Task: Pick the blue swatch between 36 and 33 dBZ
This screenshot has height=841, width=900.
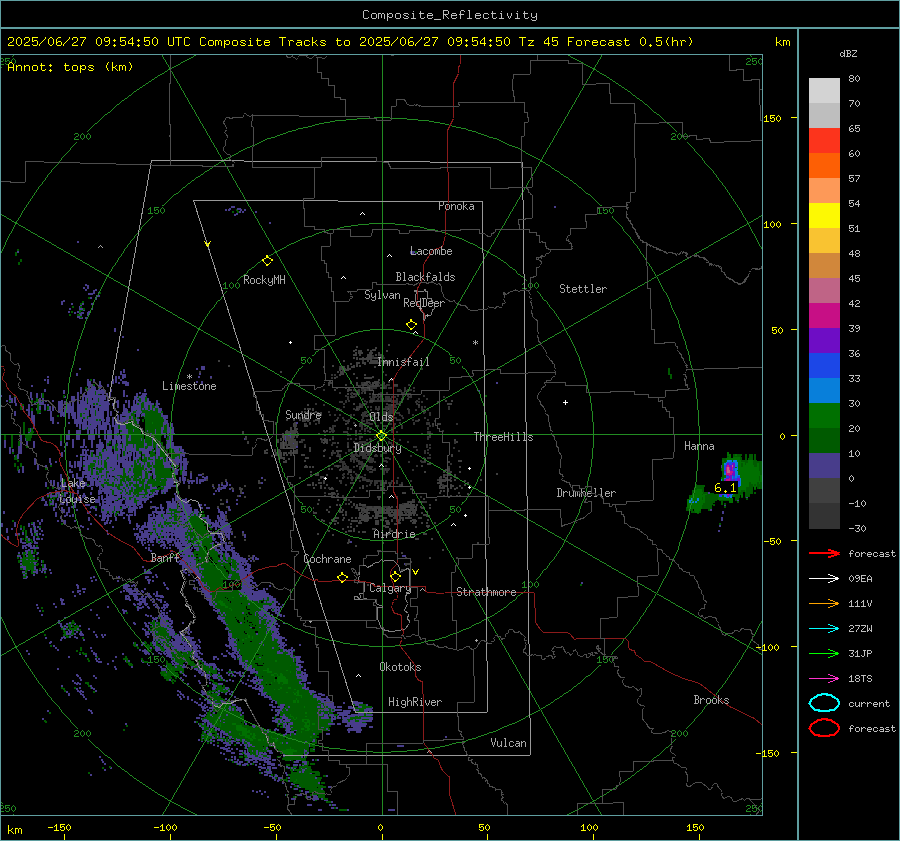Action: 824,366
